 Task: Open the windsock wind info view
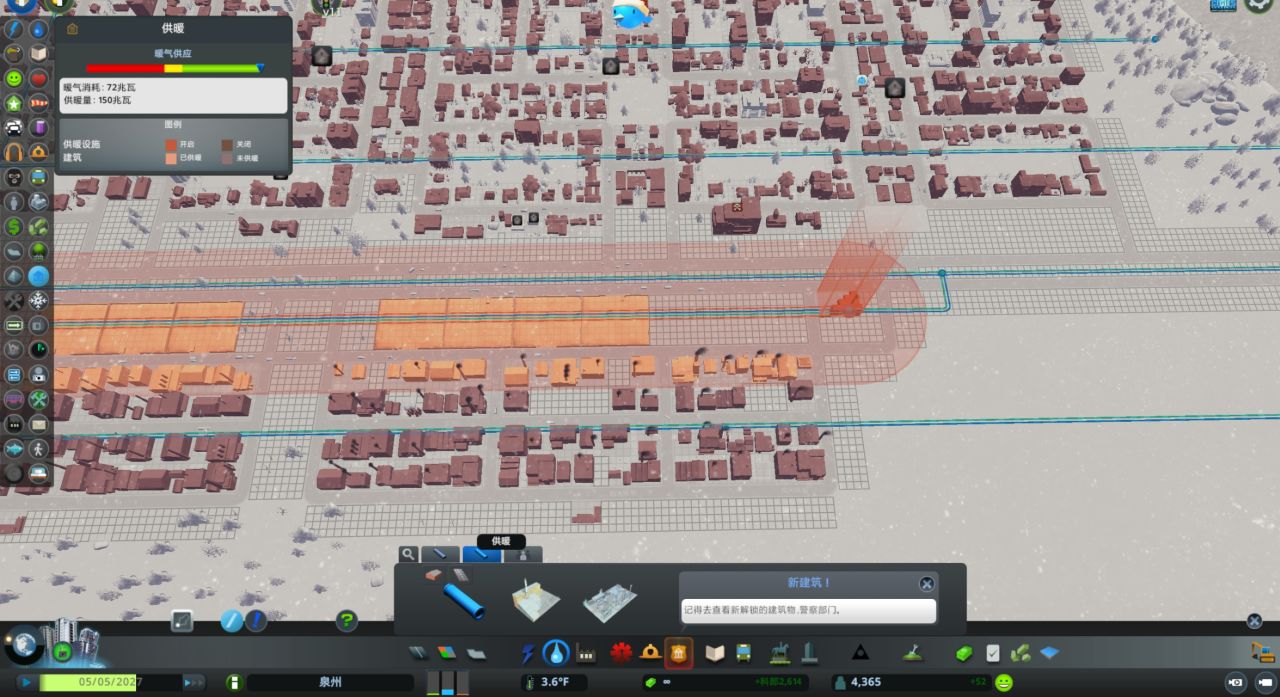[38, 103]
